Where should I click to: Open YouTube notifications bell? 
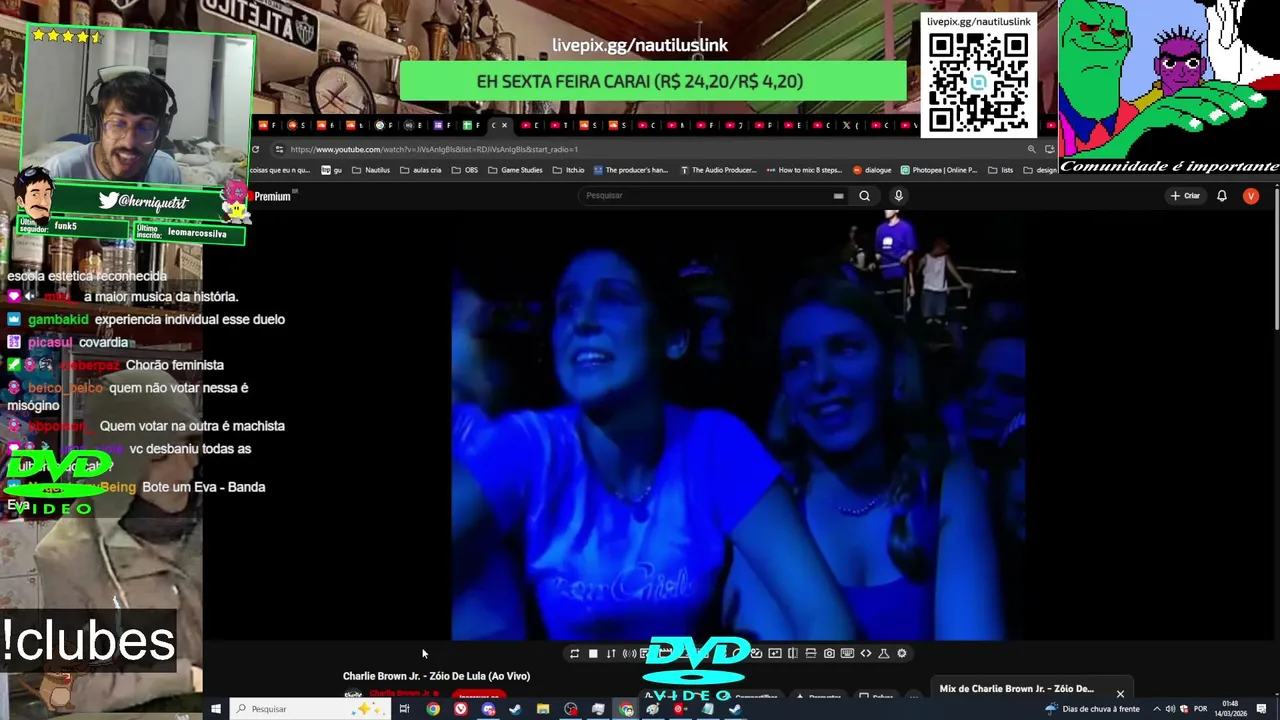1222,196
